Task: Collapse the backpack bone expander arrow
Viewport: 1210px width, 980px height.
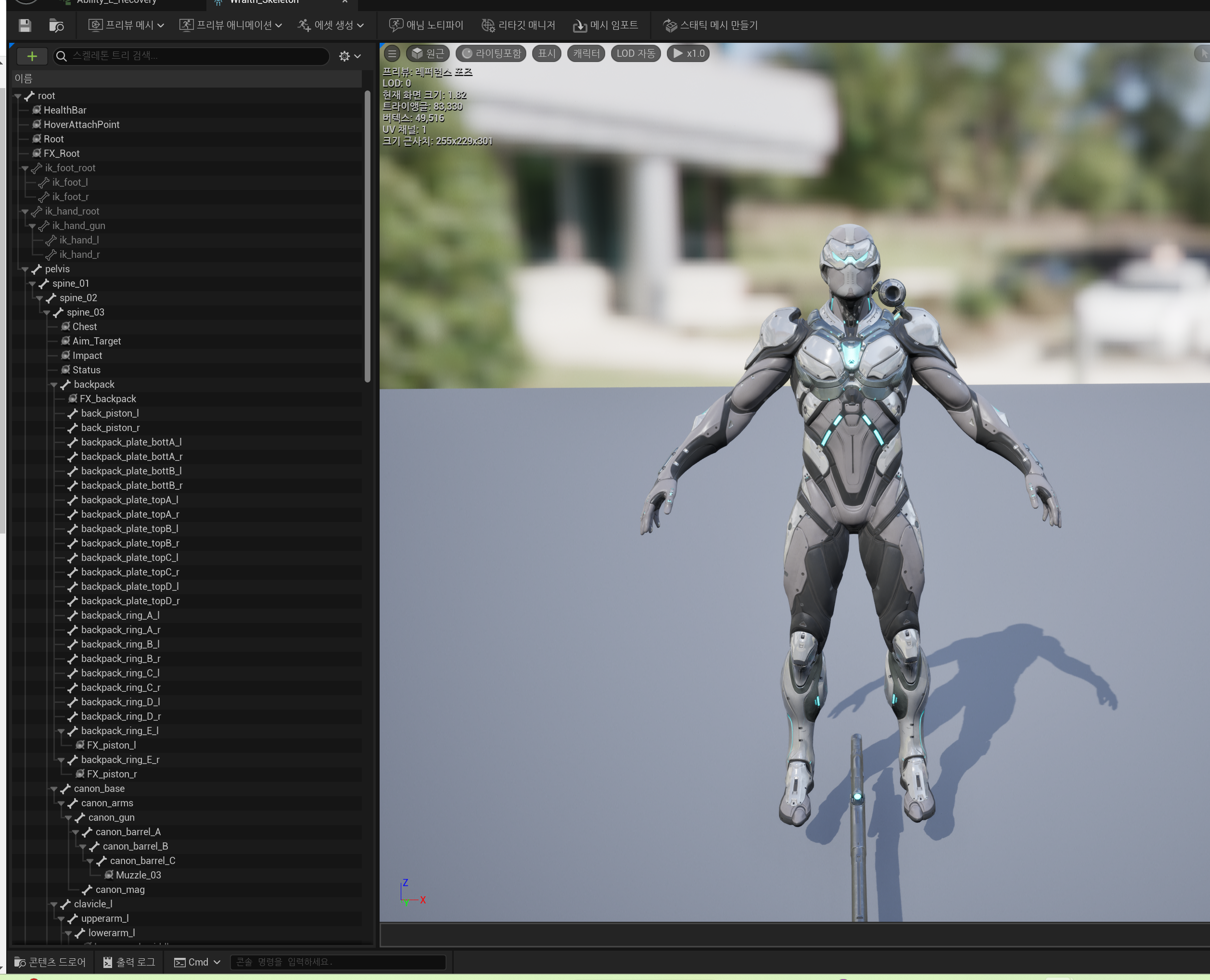Action: (54, 385)
